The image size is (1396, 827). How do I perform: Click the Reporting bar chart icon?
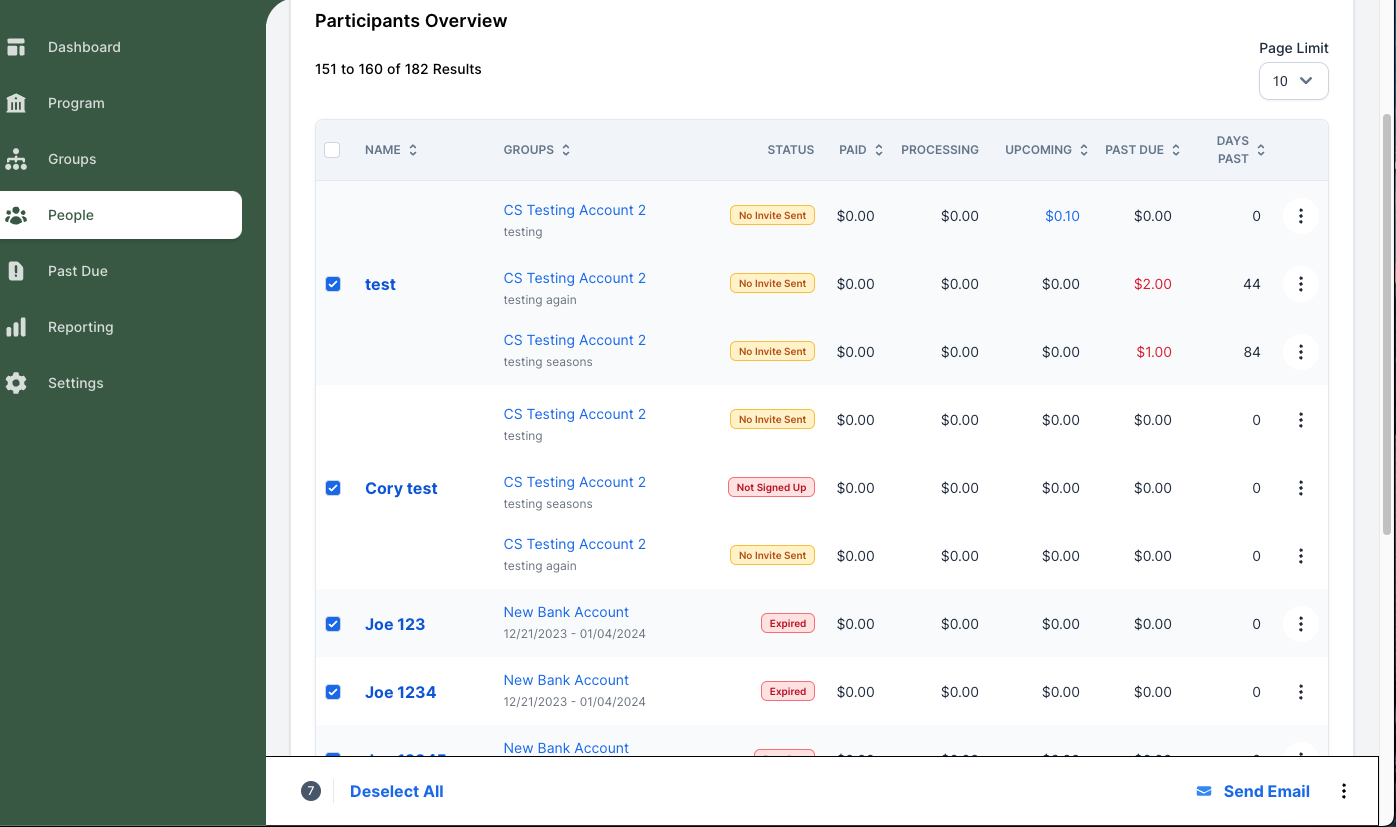click(16, 327)
